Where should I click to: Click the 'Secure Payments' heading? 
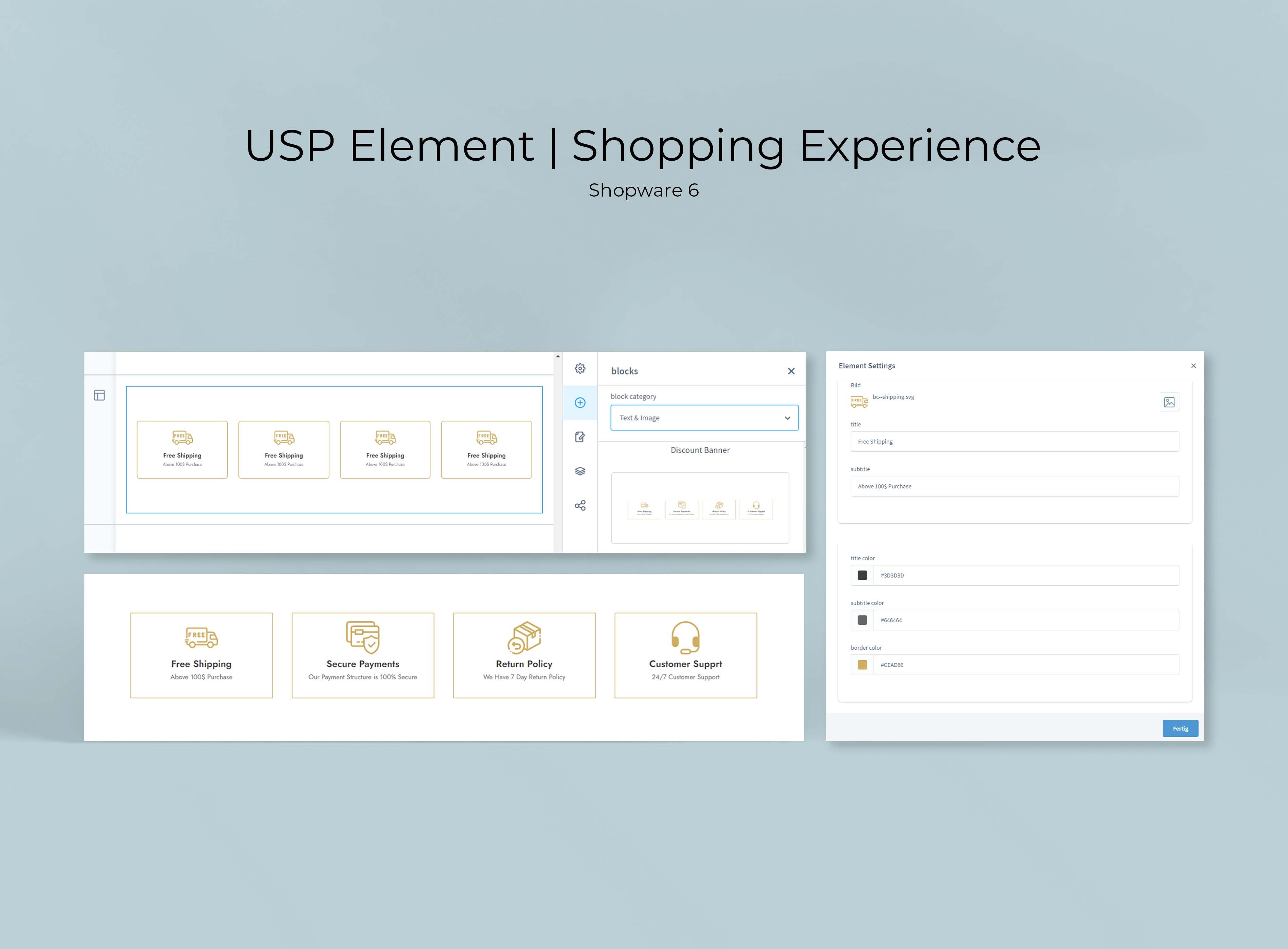tap(362, 664)
